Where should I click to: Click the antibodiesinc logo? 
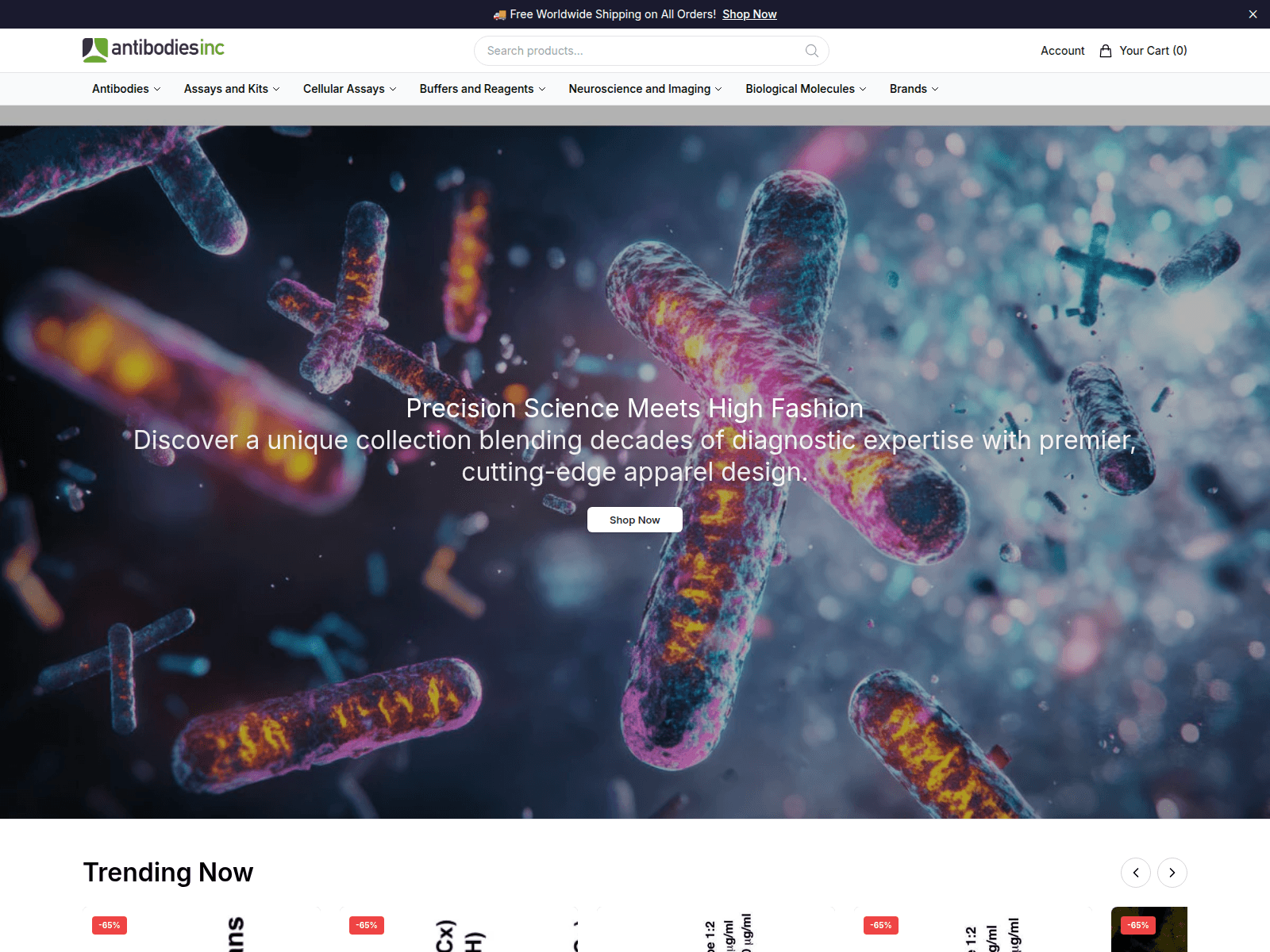tap(154, 49)
